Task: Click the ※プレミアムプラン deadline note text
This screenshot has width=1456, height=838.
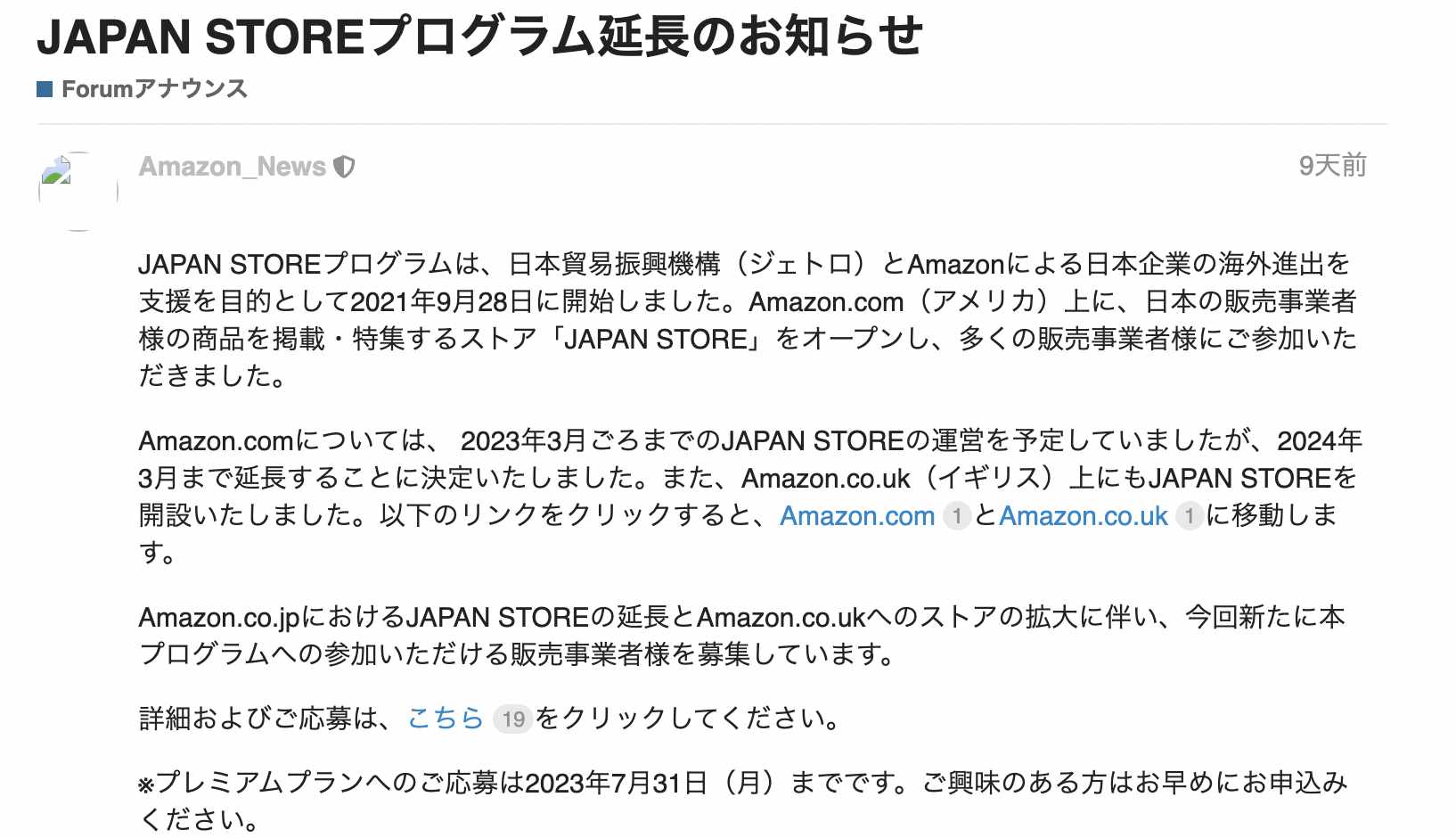Action: pyautogui.click(x=742, y=801)
